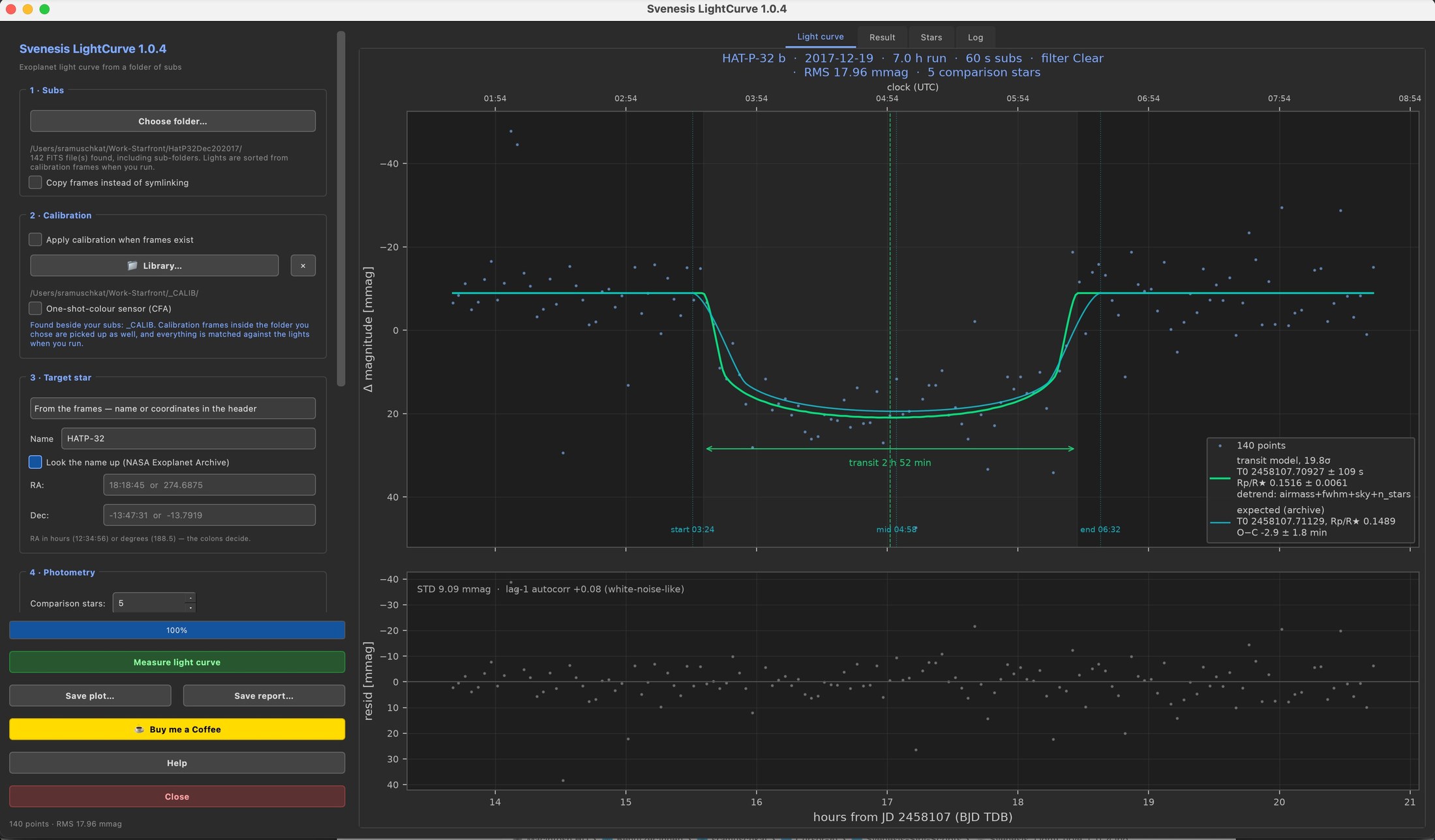The image size is (1435, 840).
Task: Click the '2 · Calibration' section heading
Action: point(61,215)
